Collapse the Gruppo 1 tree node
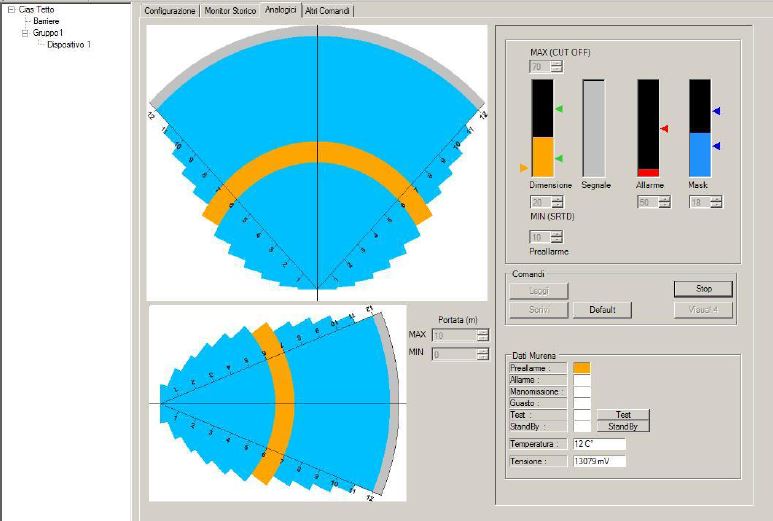The image size is (773, 521). [x=25, y=33]
